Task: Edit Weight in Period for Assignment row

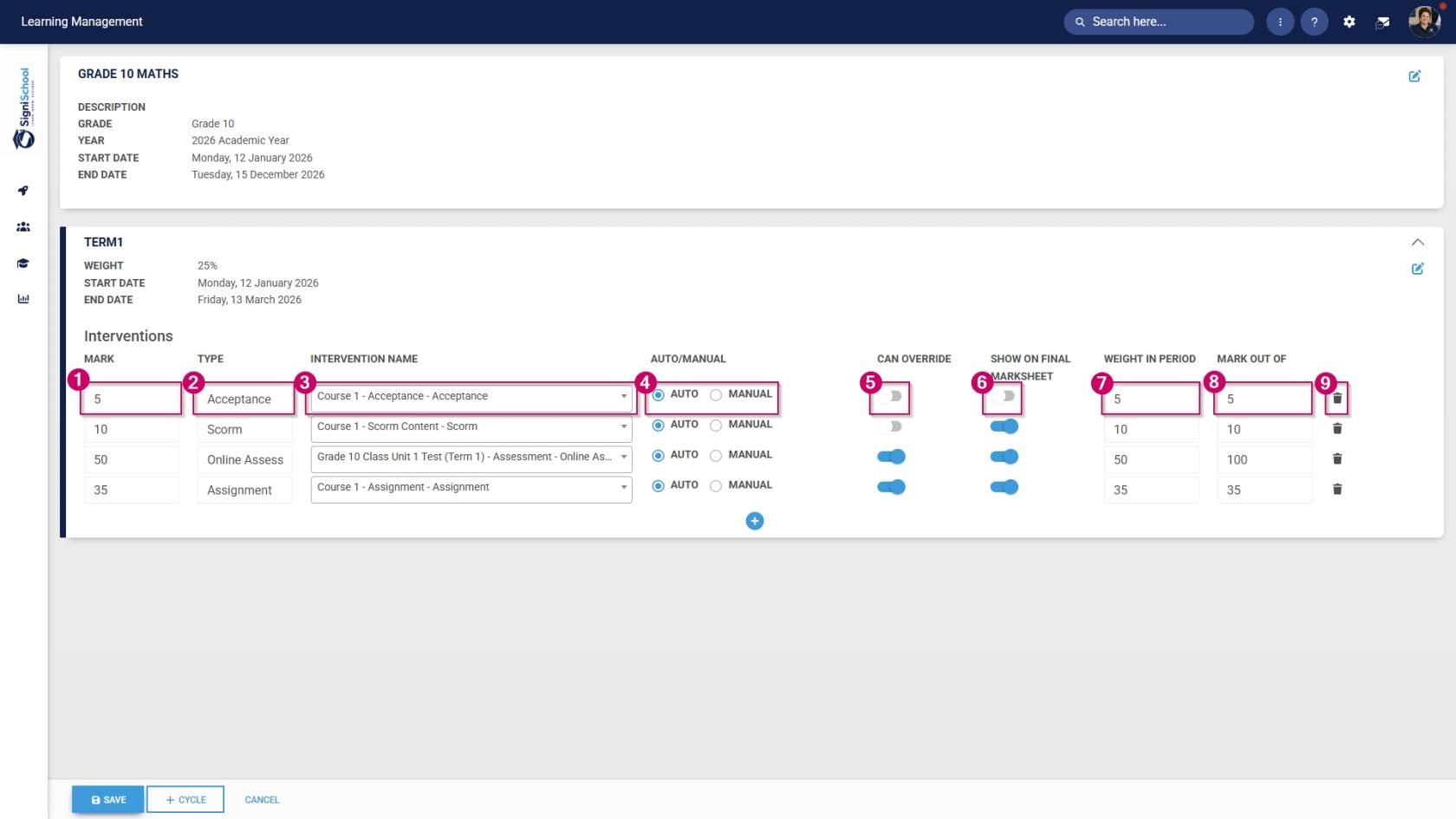Action: pos(1151,490)
